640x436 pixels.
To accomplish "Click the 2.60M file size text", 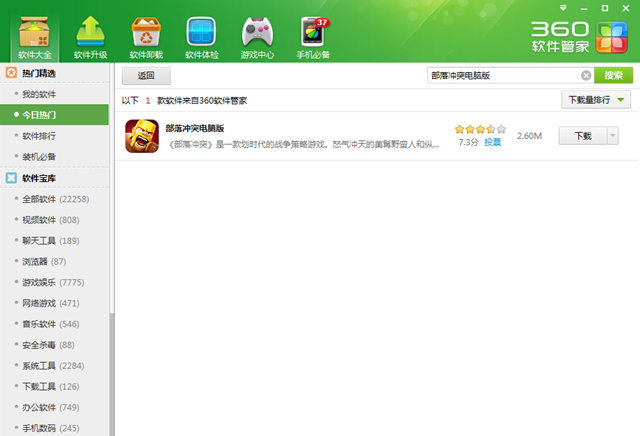I will (529, 136).
